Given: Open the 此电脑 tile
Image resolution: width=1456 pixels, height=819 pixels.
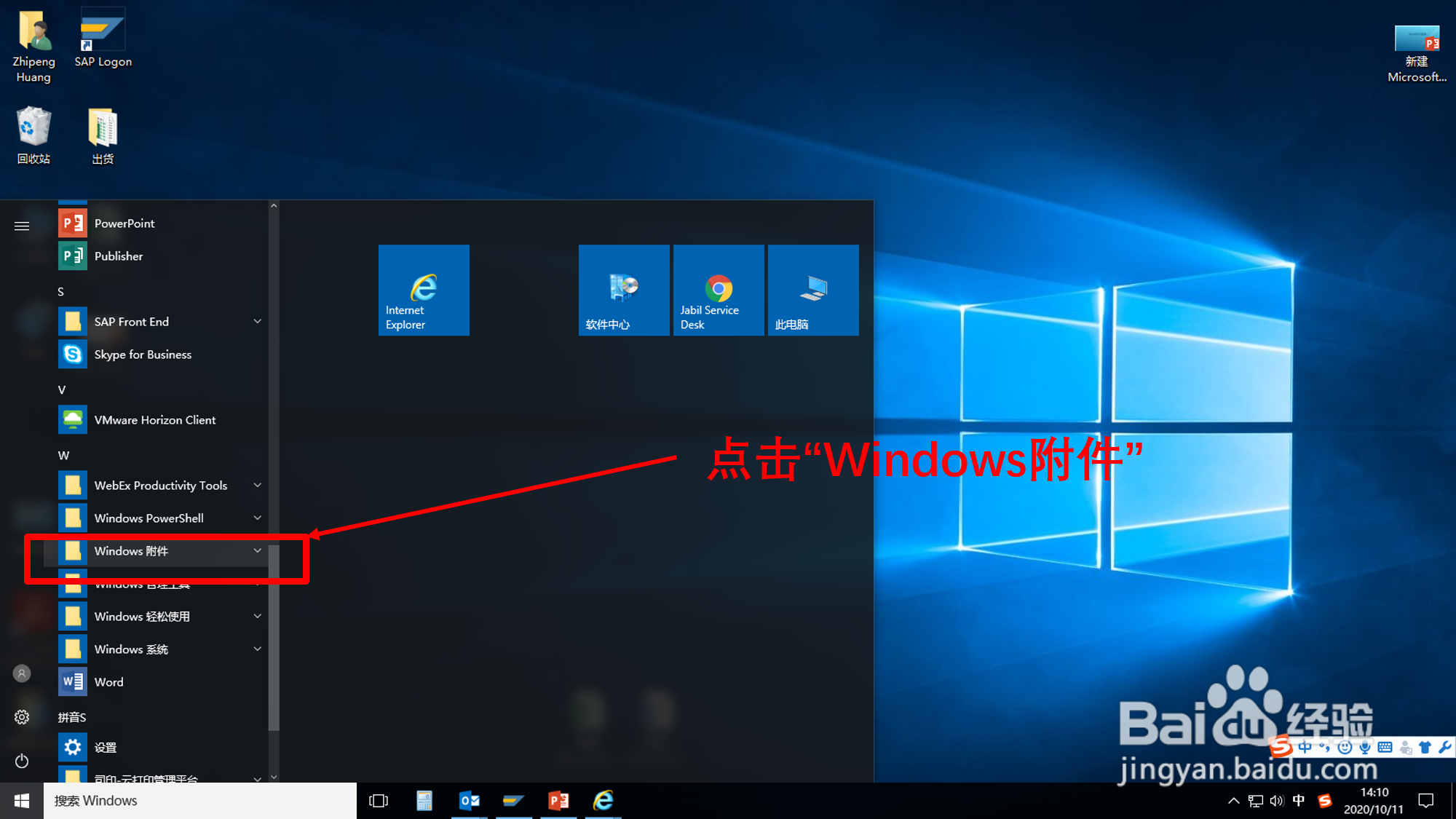Looking at the screenshot, I should coord(813,290).
